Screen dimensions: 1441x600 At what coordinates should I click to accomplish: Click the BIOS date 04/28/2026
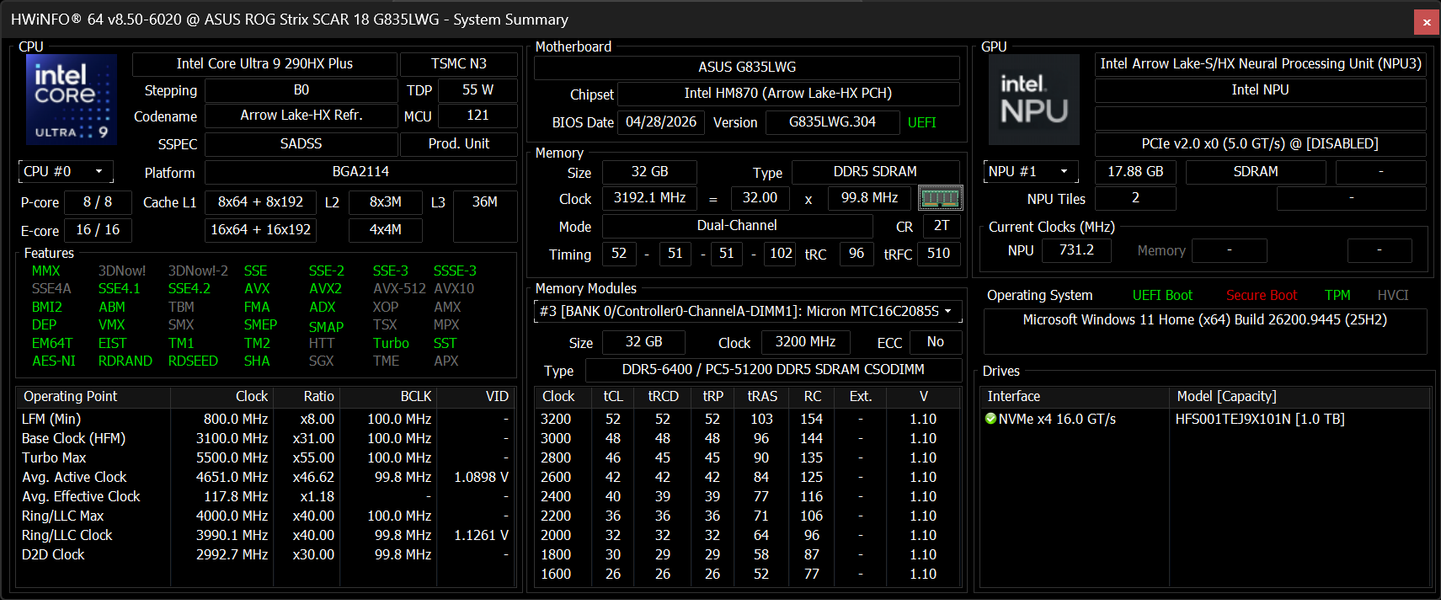click(661, 123)
